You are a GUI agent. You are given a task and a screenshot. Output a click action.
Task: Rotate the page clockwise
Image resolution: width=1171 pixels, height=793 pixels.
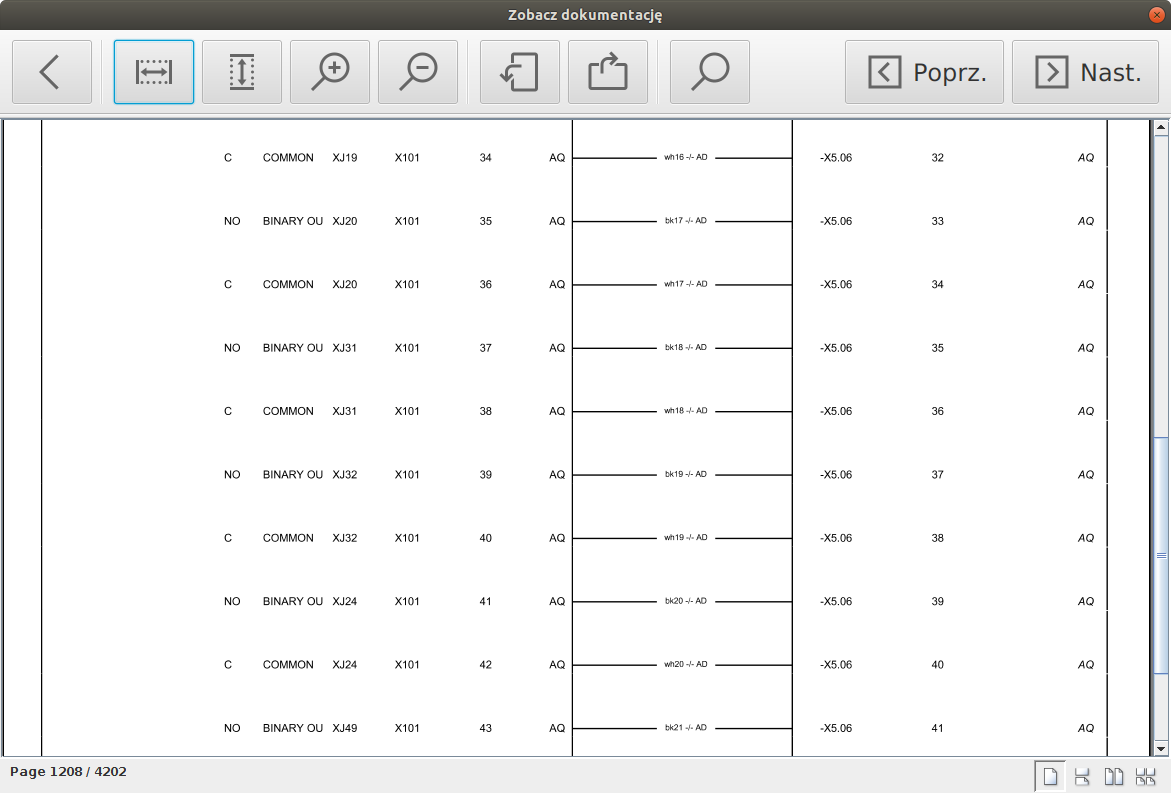point(608,72)
